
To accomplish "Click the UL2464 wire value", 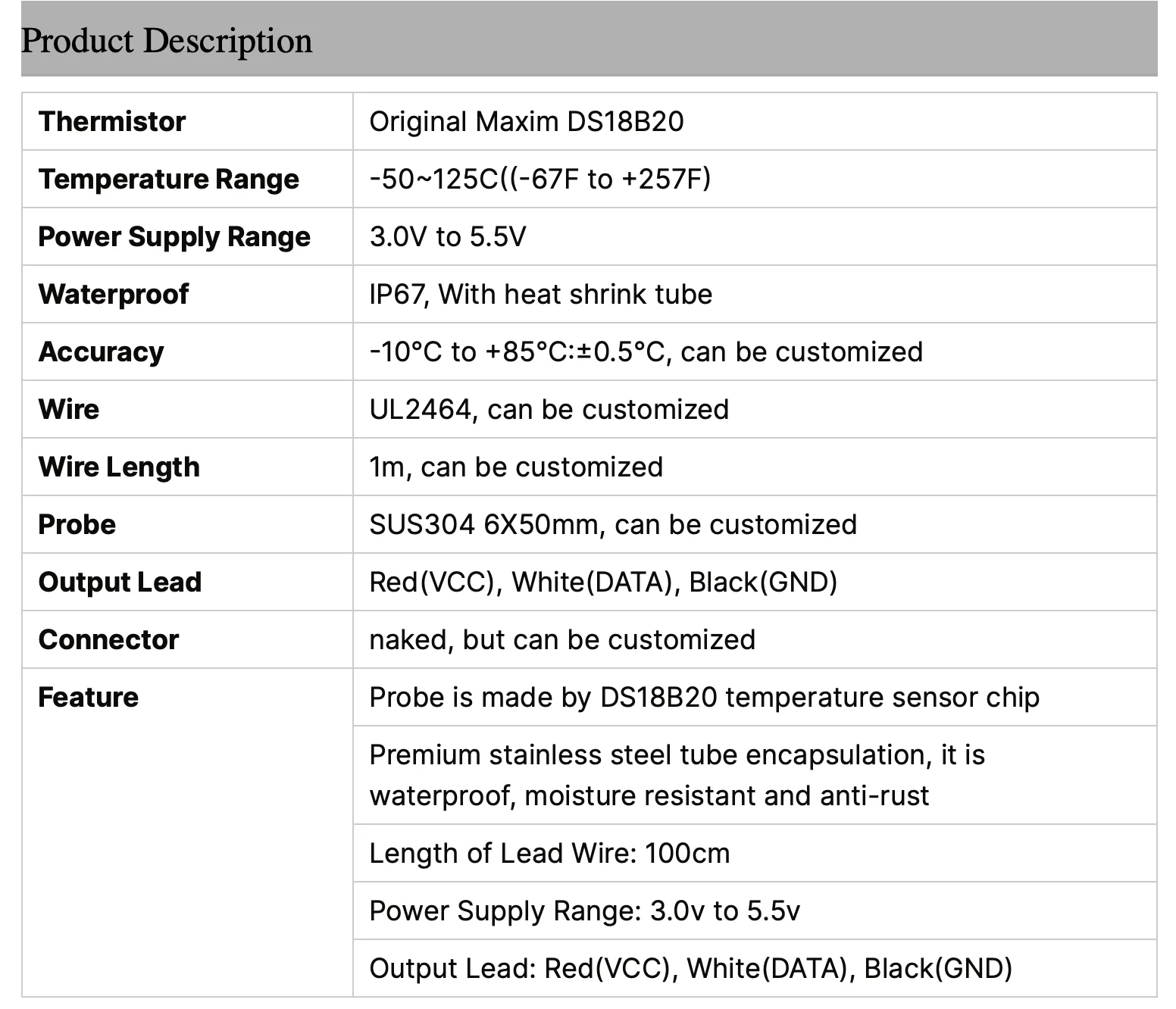I will (549, 410).
